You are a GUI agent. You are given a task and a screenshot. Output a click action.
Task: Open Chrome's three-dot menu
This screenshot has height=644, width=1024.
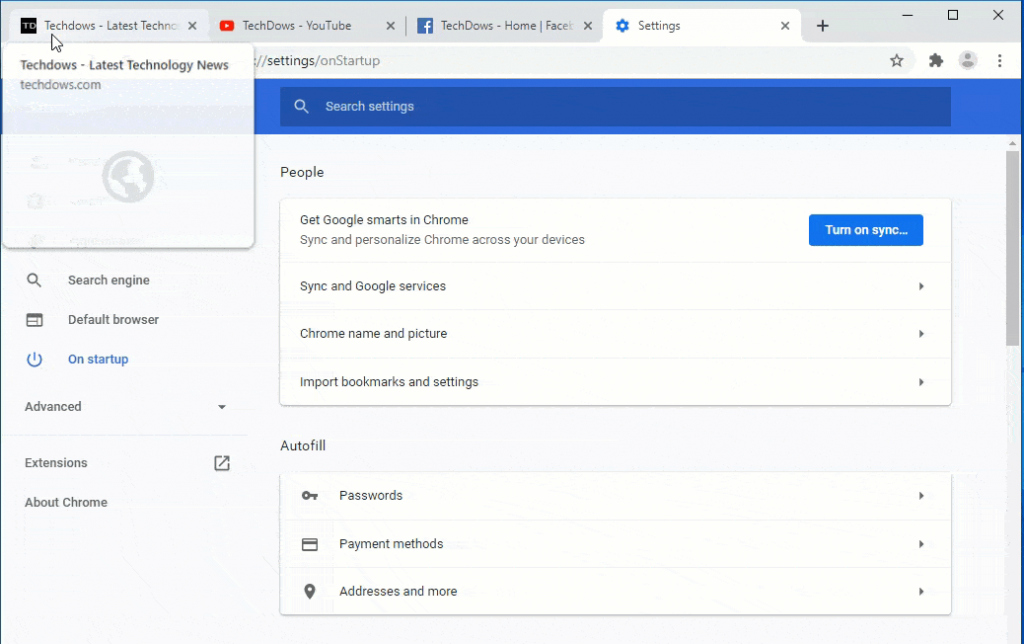click(999, 61)
